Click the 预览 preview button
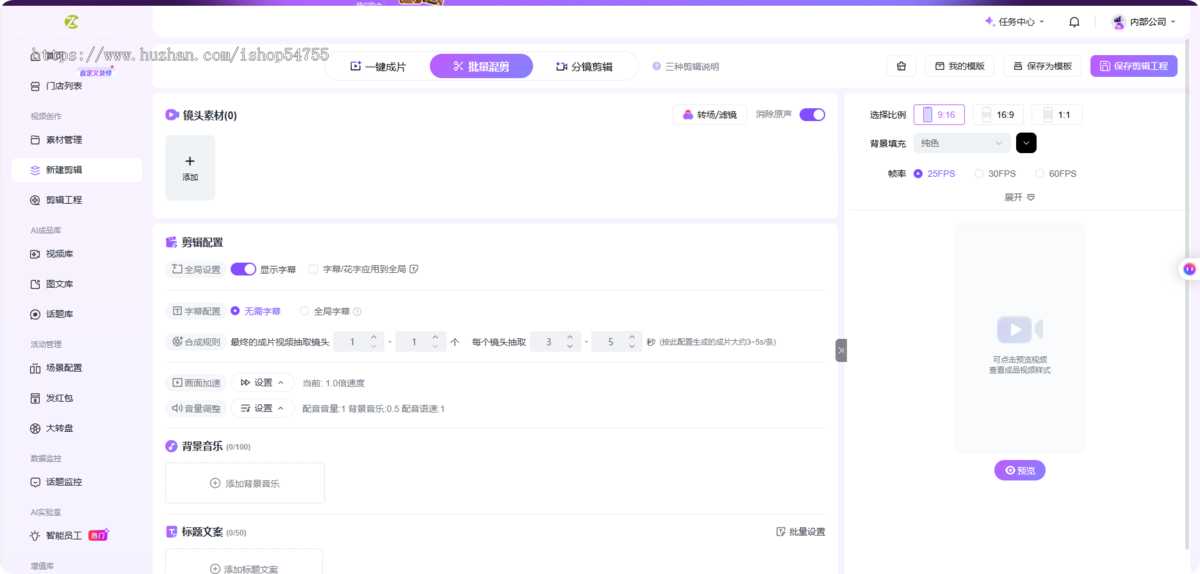The height and width of the screenshot is (574, 1200). click(x=1019, y=470)
